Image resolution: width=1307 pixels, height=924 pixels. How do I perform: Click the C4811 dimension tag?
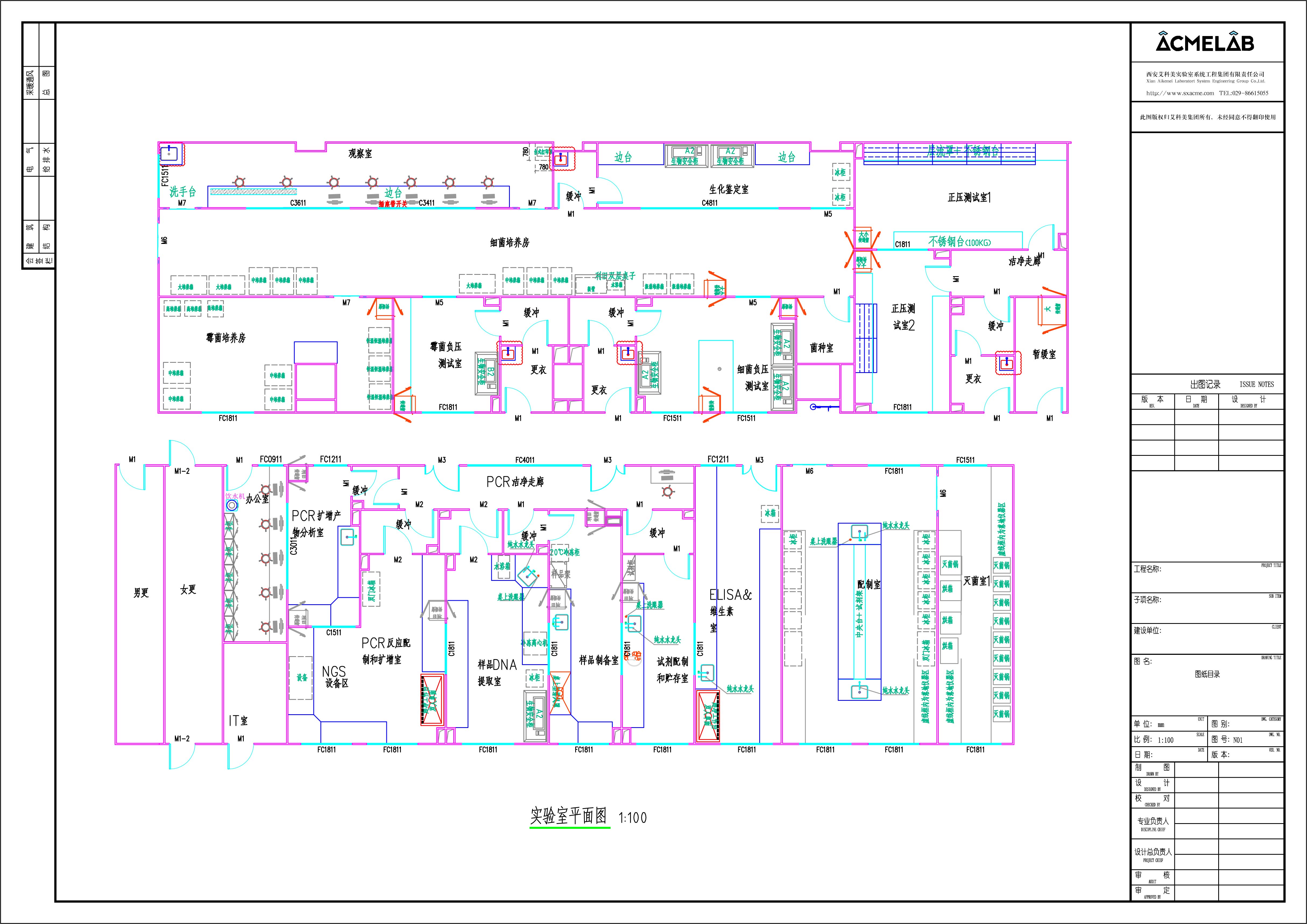point(709,202)
